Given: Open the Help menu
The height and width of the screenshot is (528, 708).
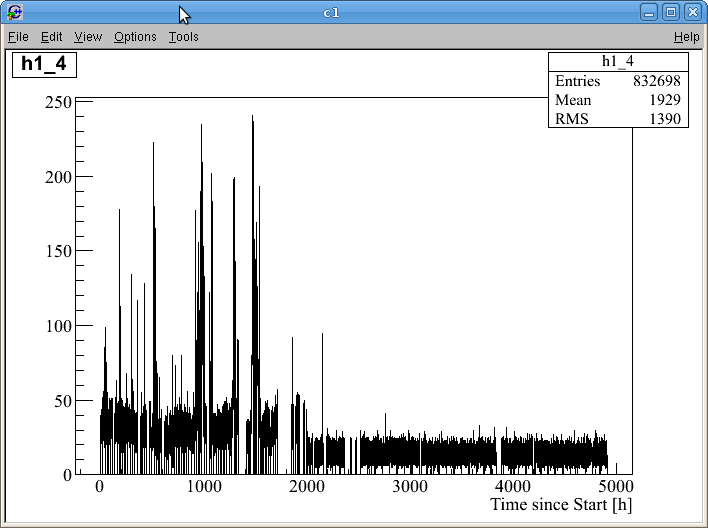Looking at the screenshot, I should [686, 37].
